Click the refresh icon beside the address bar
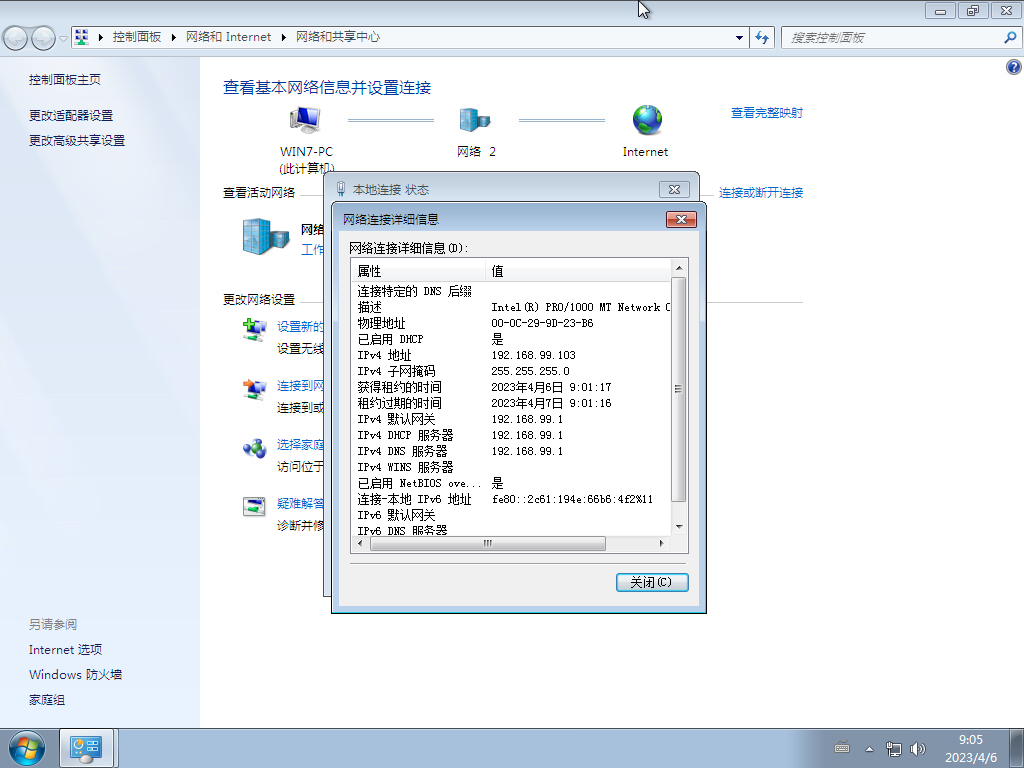This screenshot has width=1024, height=768. click(762, 37)
